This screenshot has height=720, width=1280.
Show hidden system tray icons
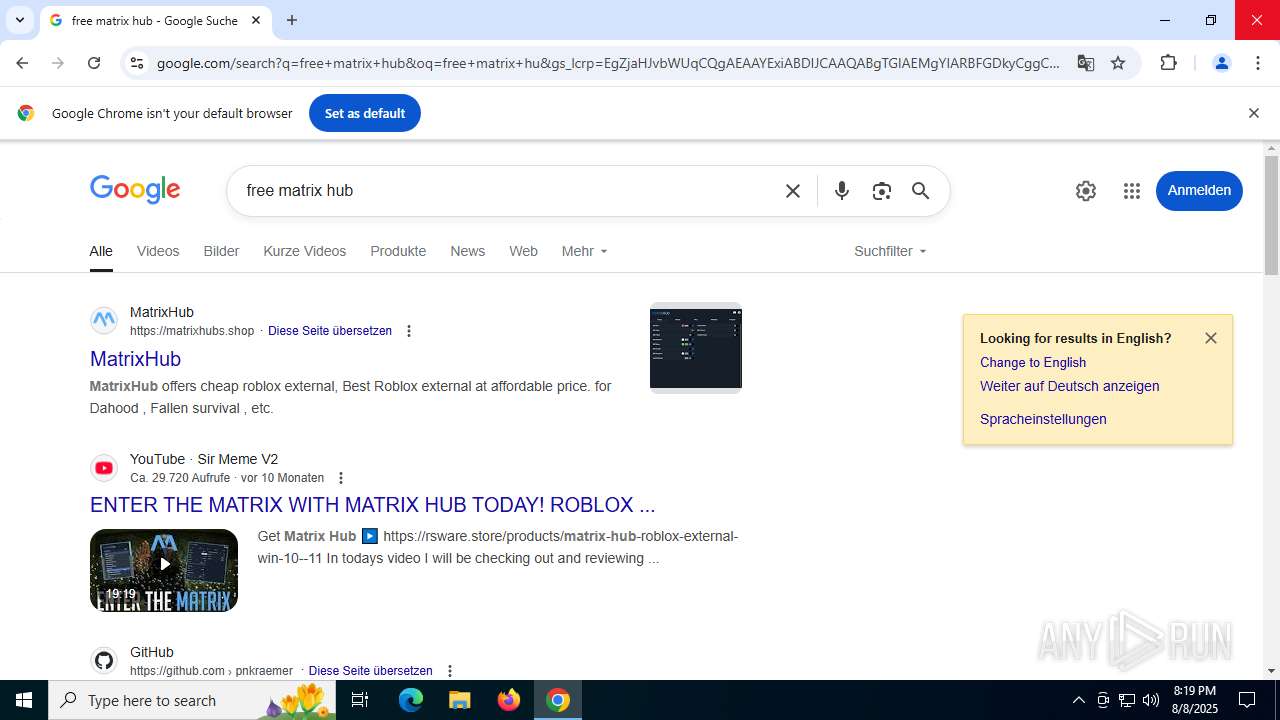point(1078,700)
